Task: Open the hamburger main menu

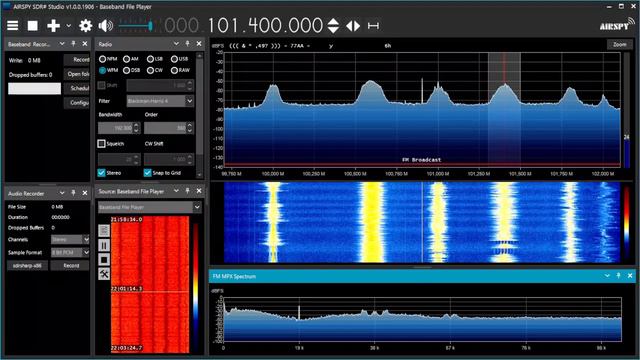Action: [13, 26]
